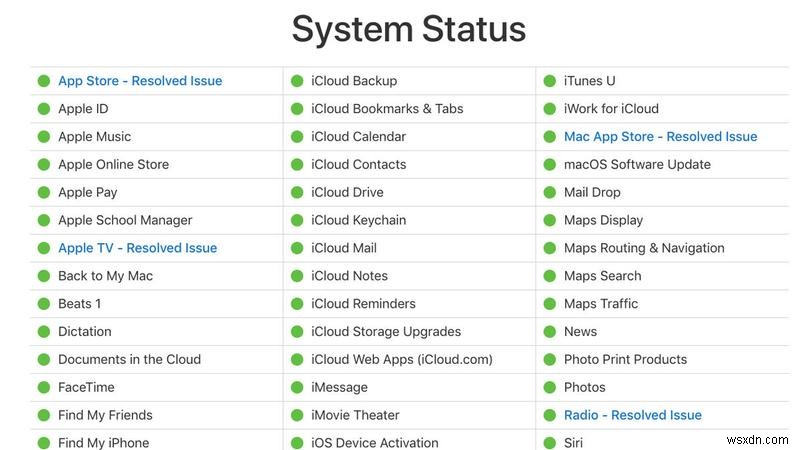The height and width of the screenshot is (450, 800).
Task: Click the green status dot beside iCloud Calendar
Action: [297, 137]
